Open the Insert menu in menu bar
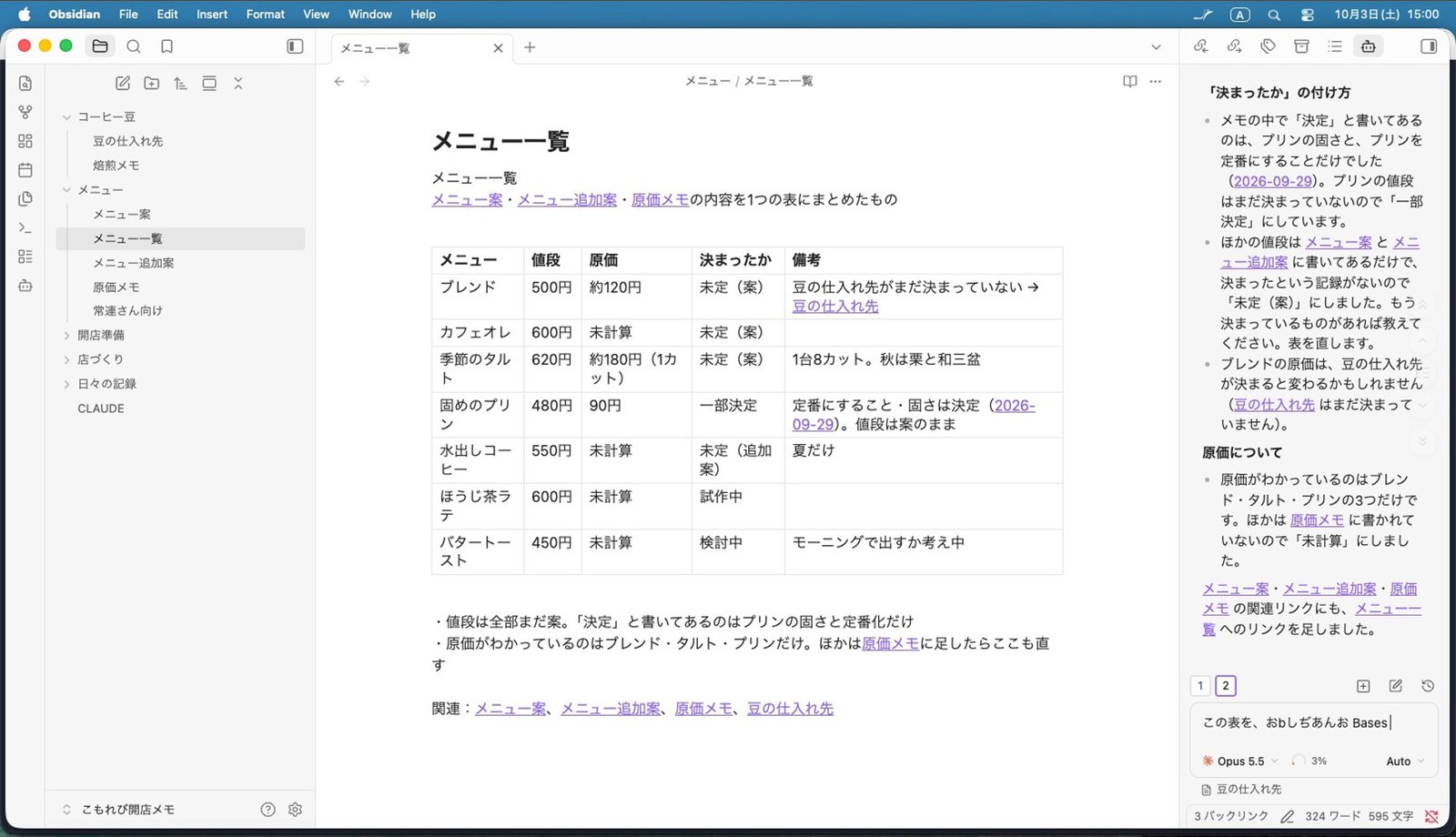This screenshot has height=837, width=1456. click(212, 15)
